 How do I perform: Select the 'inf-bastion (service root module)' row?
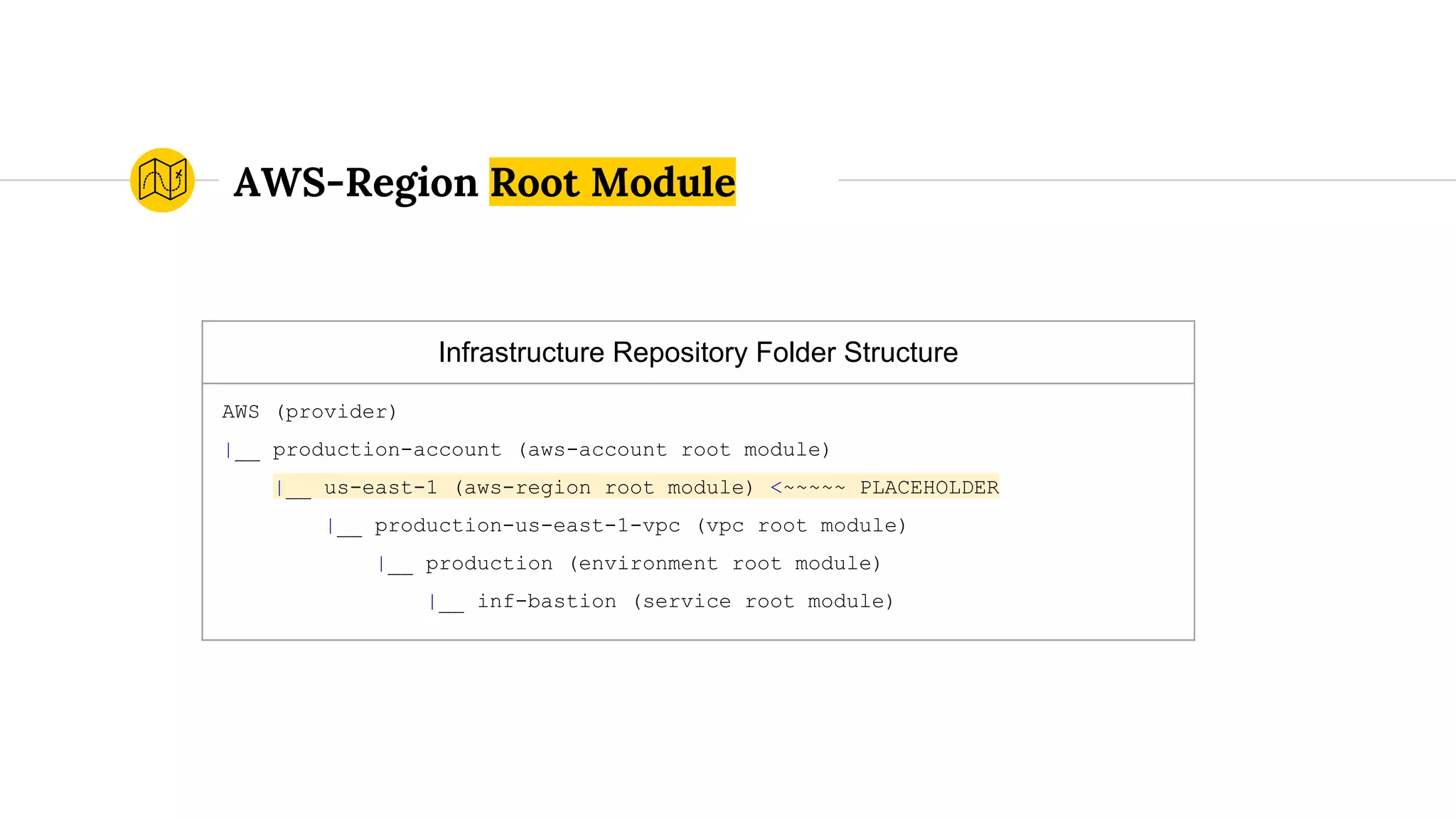click(x=660, y=601)
